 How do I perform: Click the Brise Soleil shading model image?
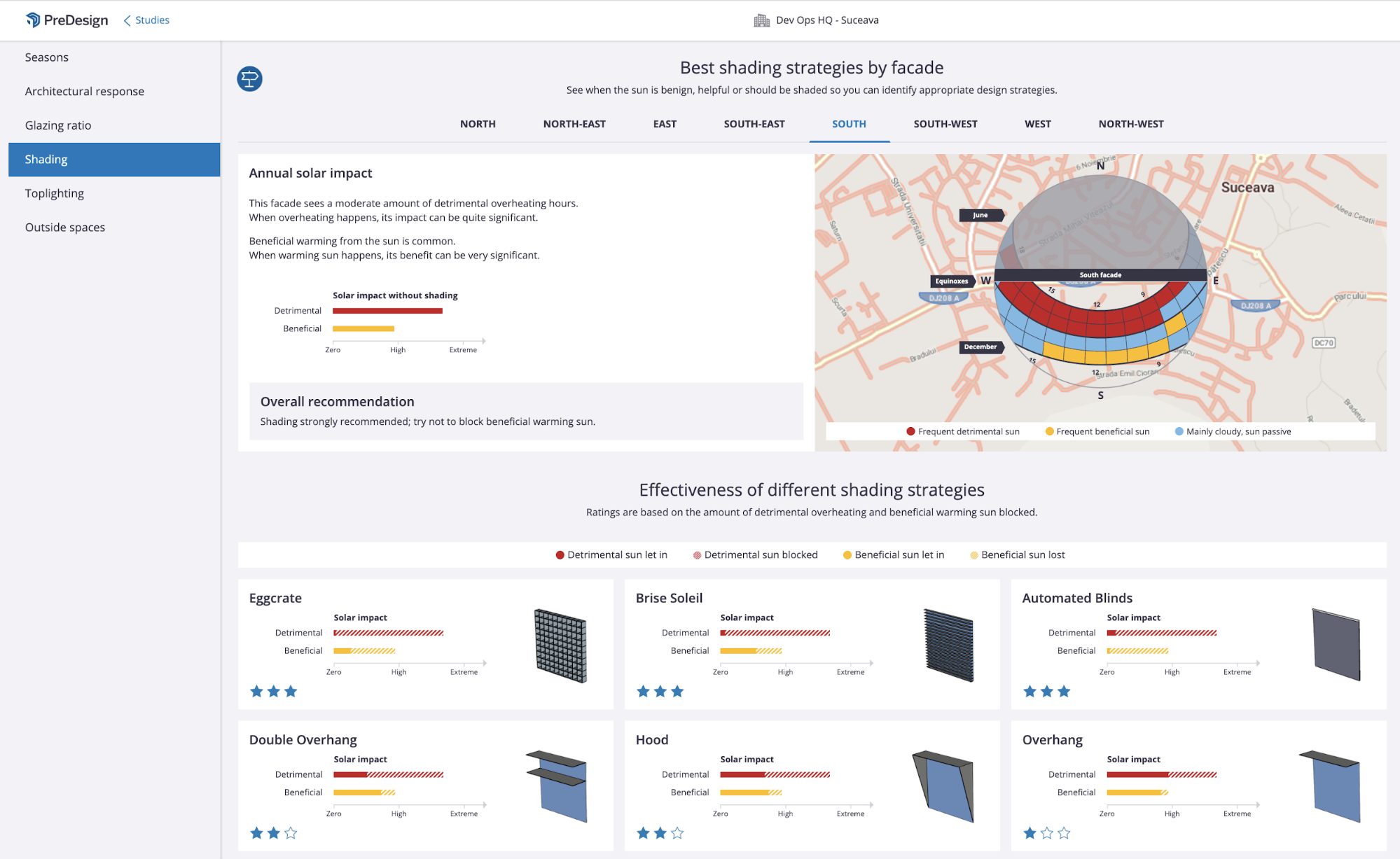(948, 645)
